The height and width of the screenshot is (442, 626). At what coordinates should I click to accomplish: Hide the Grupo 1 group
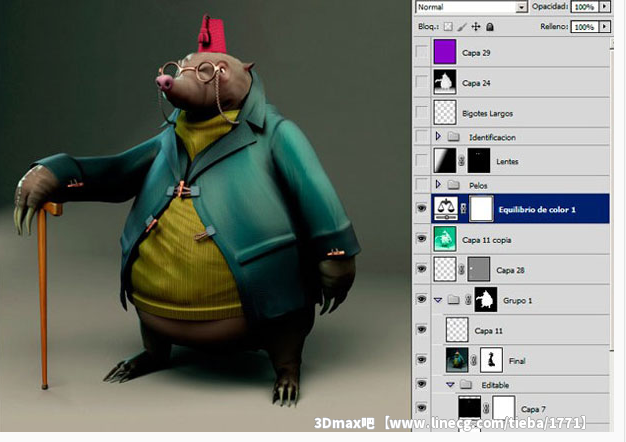pyautogui.click(x=422, y=299)
